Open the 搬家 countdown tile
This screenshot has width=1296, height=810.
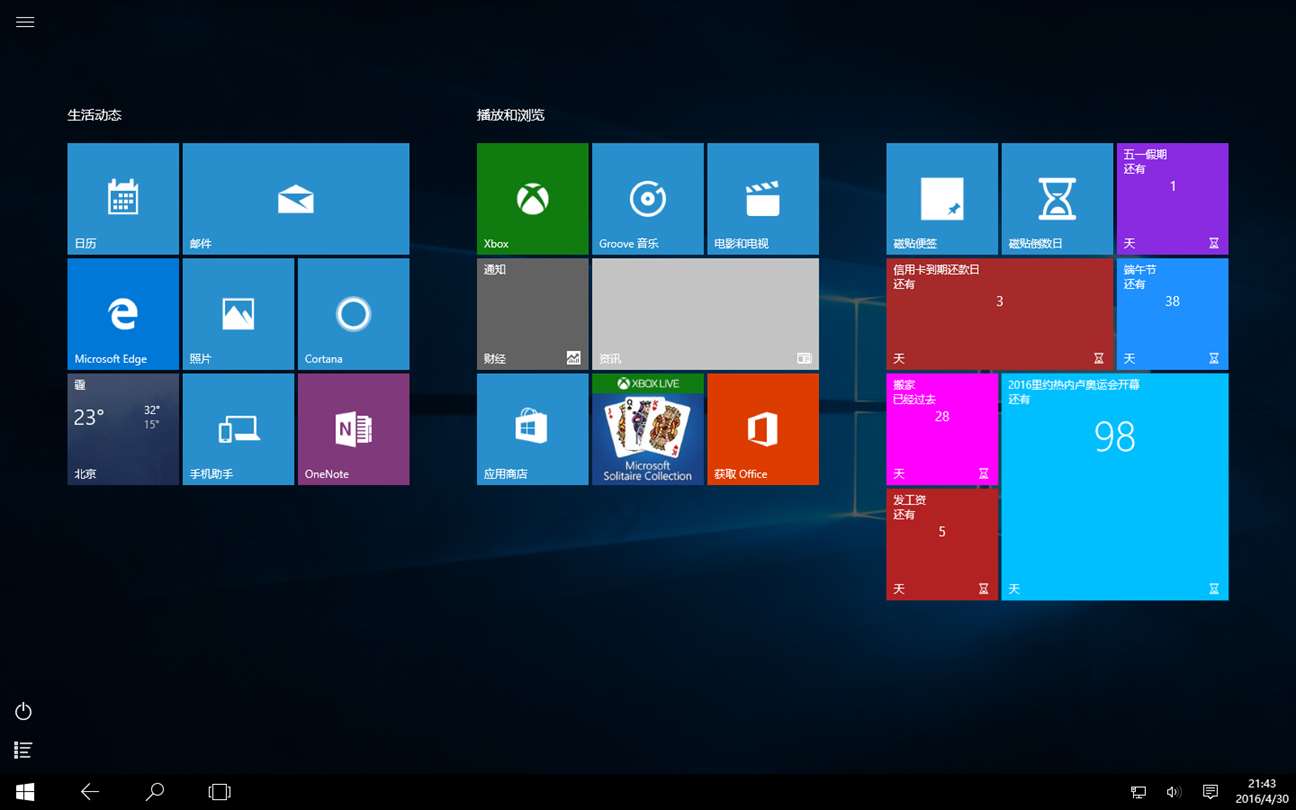942,429
